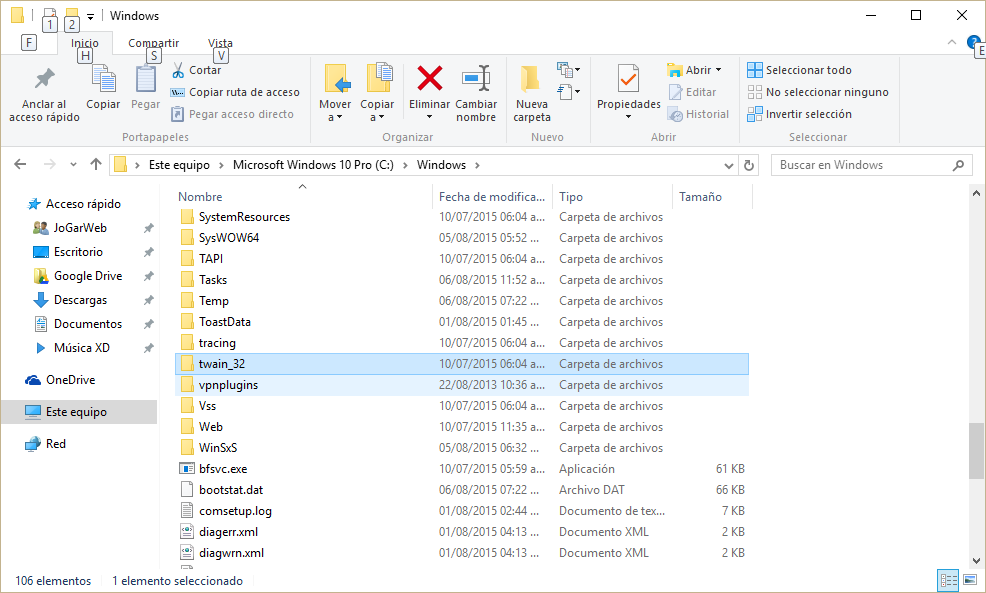Open recent locations dropdown
This screenshot has height=593, width=986.
click(74, 165)
